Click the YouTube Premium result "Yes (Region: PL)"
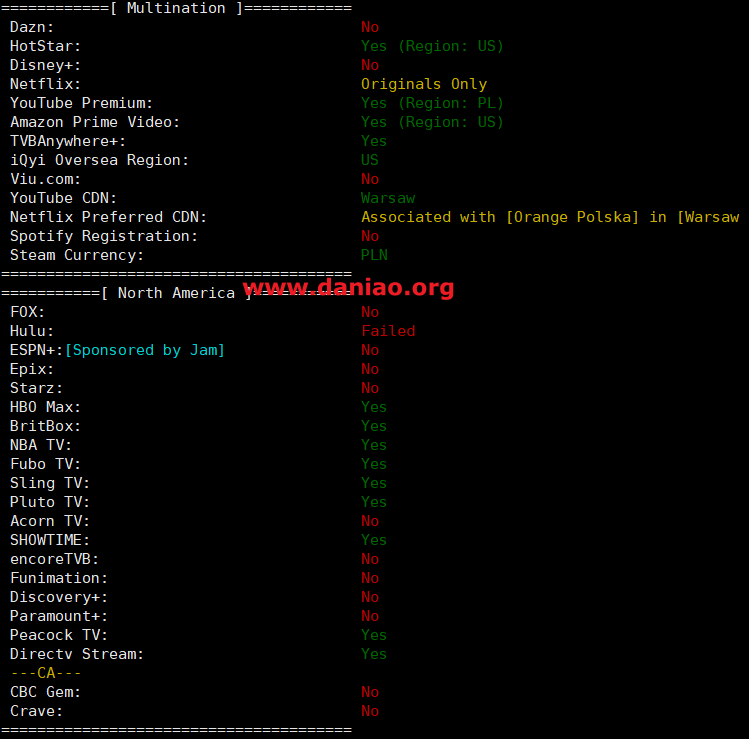The width and height of the screenshot is (749, 739). pyautogui.click(x=432, y=103)
